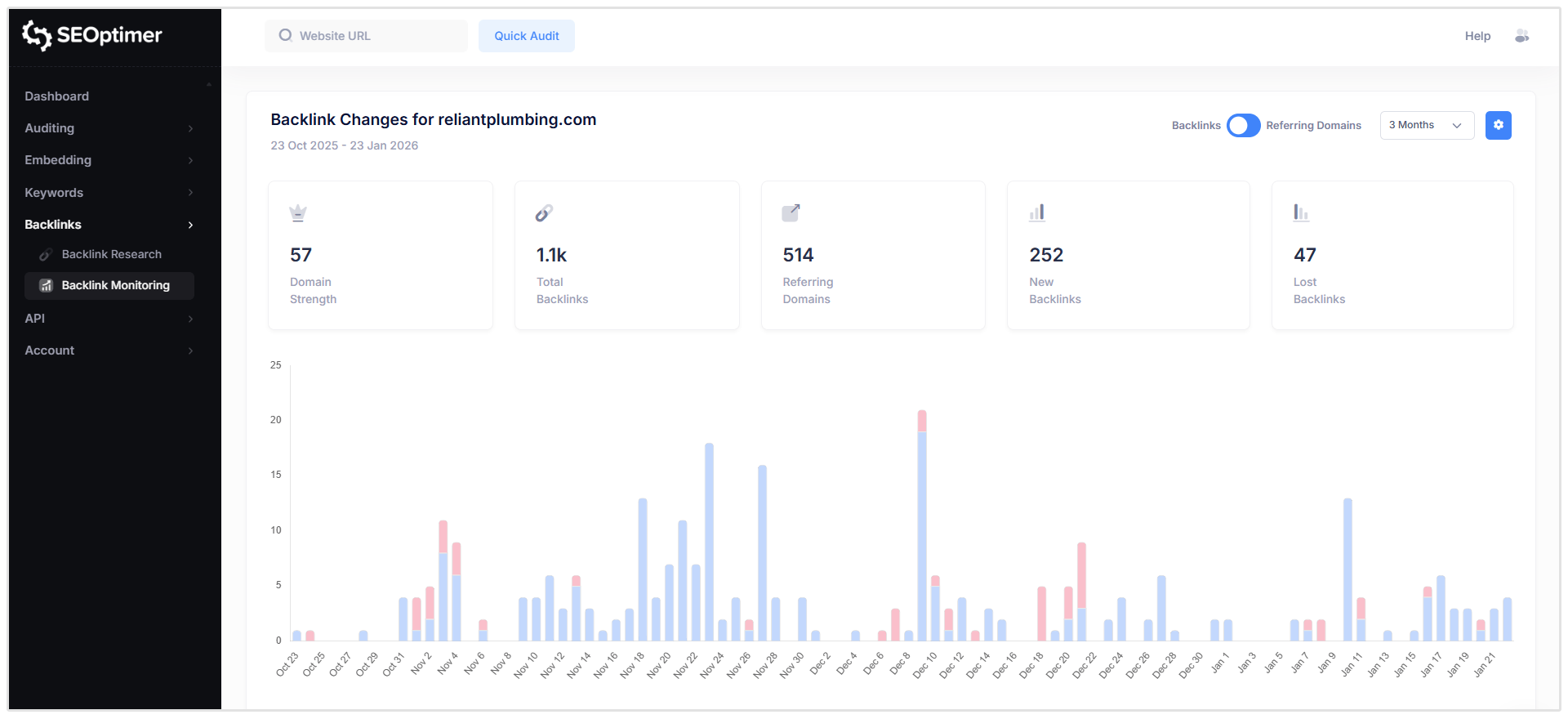Click the Lost Backlinks chart icon
Screen dimensions: 1568x719
click(1301, 213)
